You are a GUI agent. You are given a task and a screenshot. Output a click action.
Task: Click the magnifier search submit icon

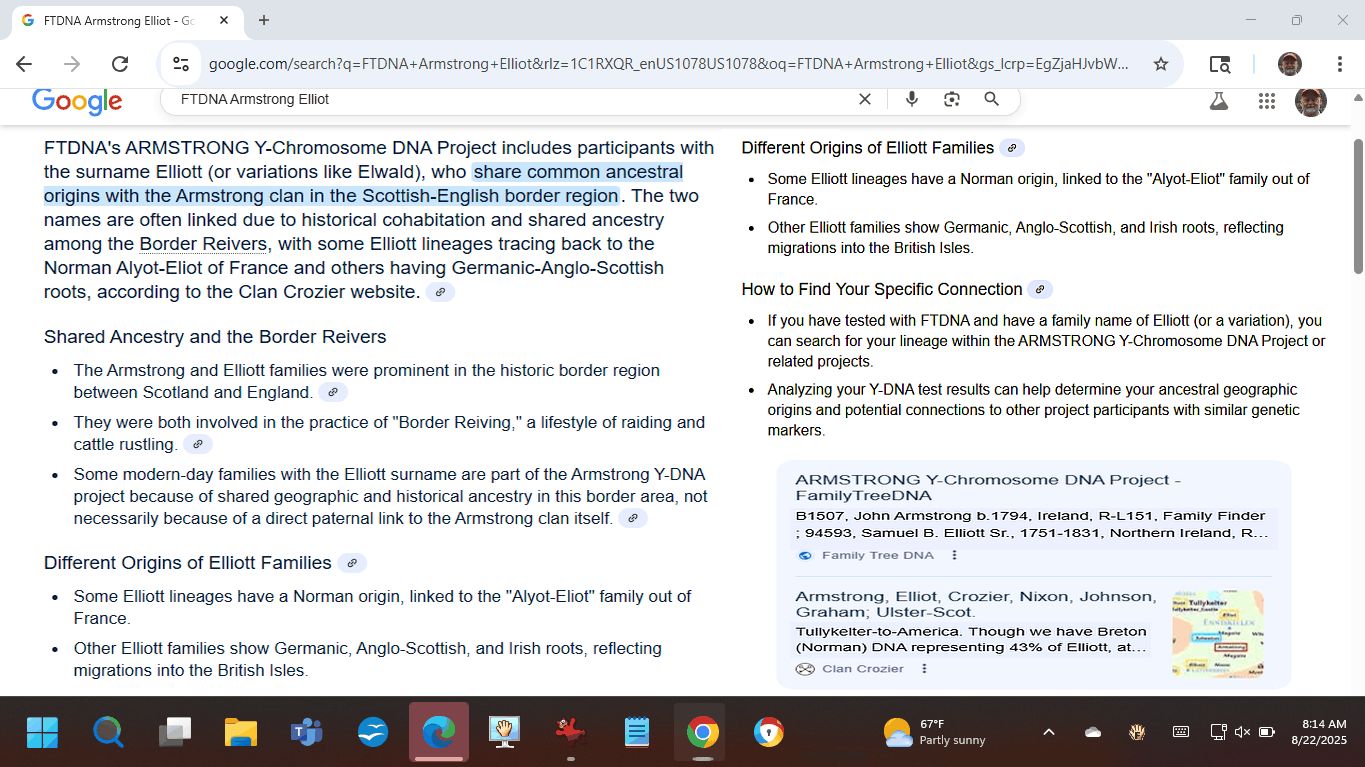point(991,99)
